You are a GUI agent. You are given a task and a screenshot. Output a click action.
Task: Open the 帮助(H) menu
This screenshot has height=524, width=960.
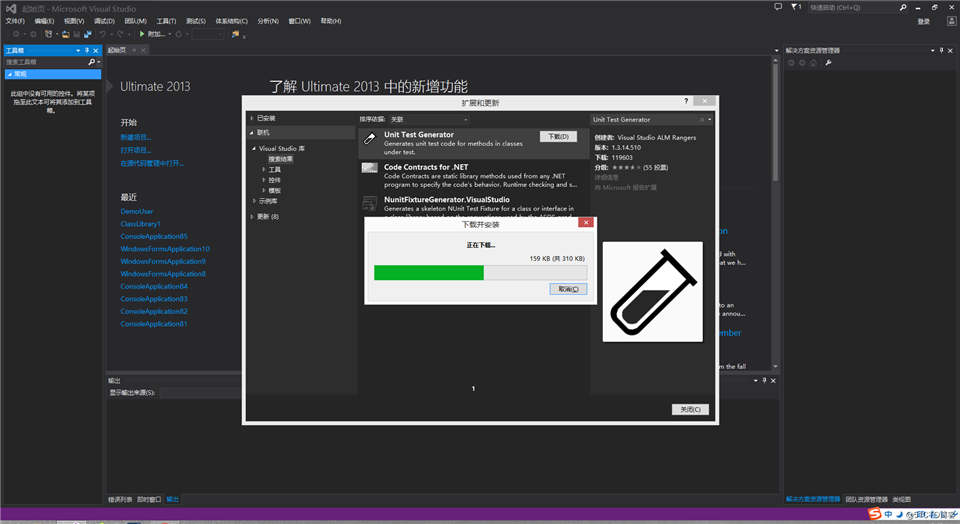point(331,21)
